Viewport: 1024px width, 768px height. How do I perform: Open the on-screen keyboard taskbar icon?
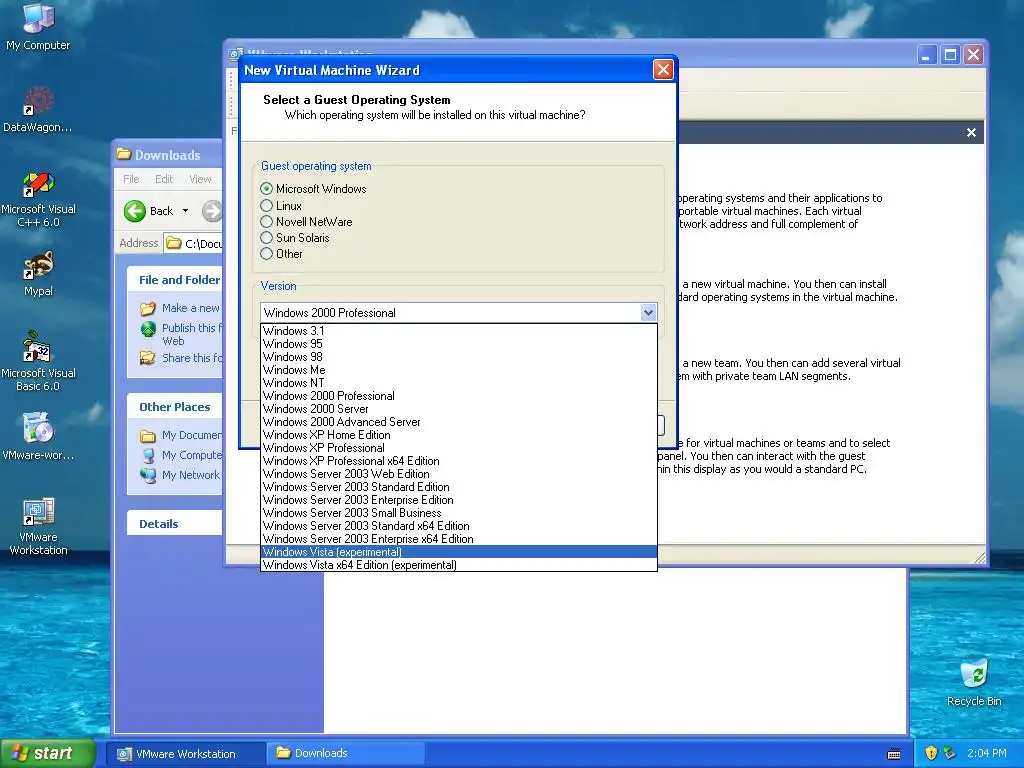coord(894,754)
